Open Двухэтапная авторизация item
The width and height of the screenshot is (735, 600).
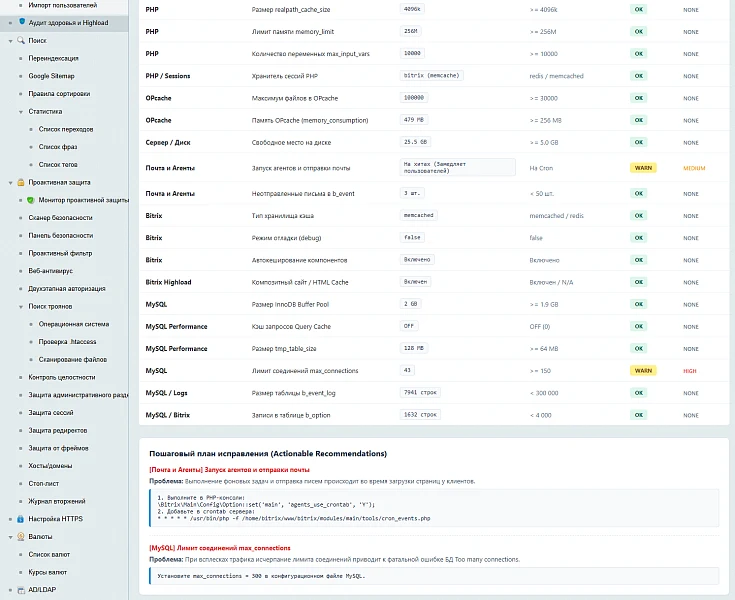(67, 289)
